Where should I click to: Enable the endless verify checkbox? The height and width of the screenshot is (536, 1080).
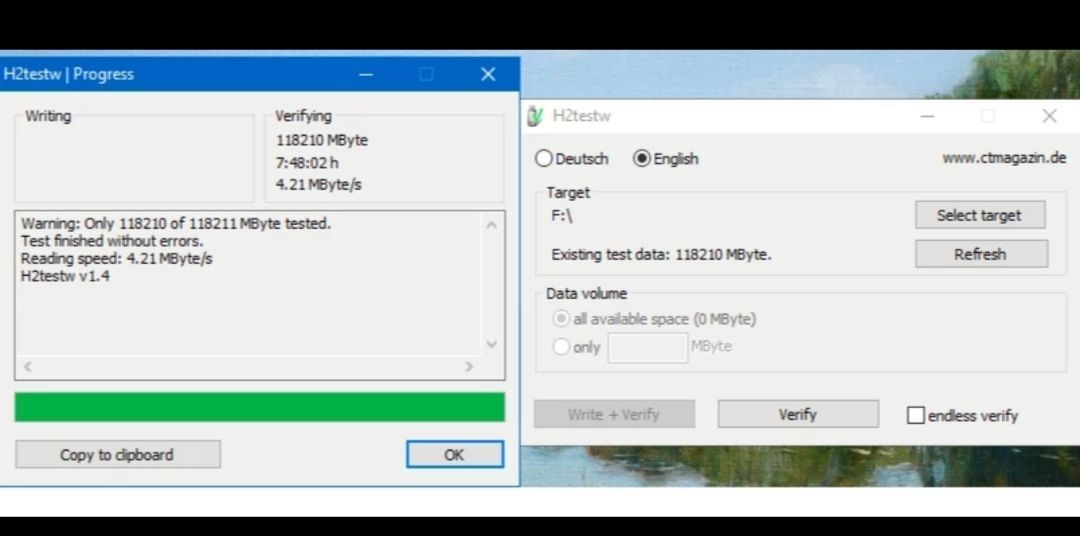(x=916, y=415)
